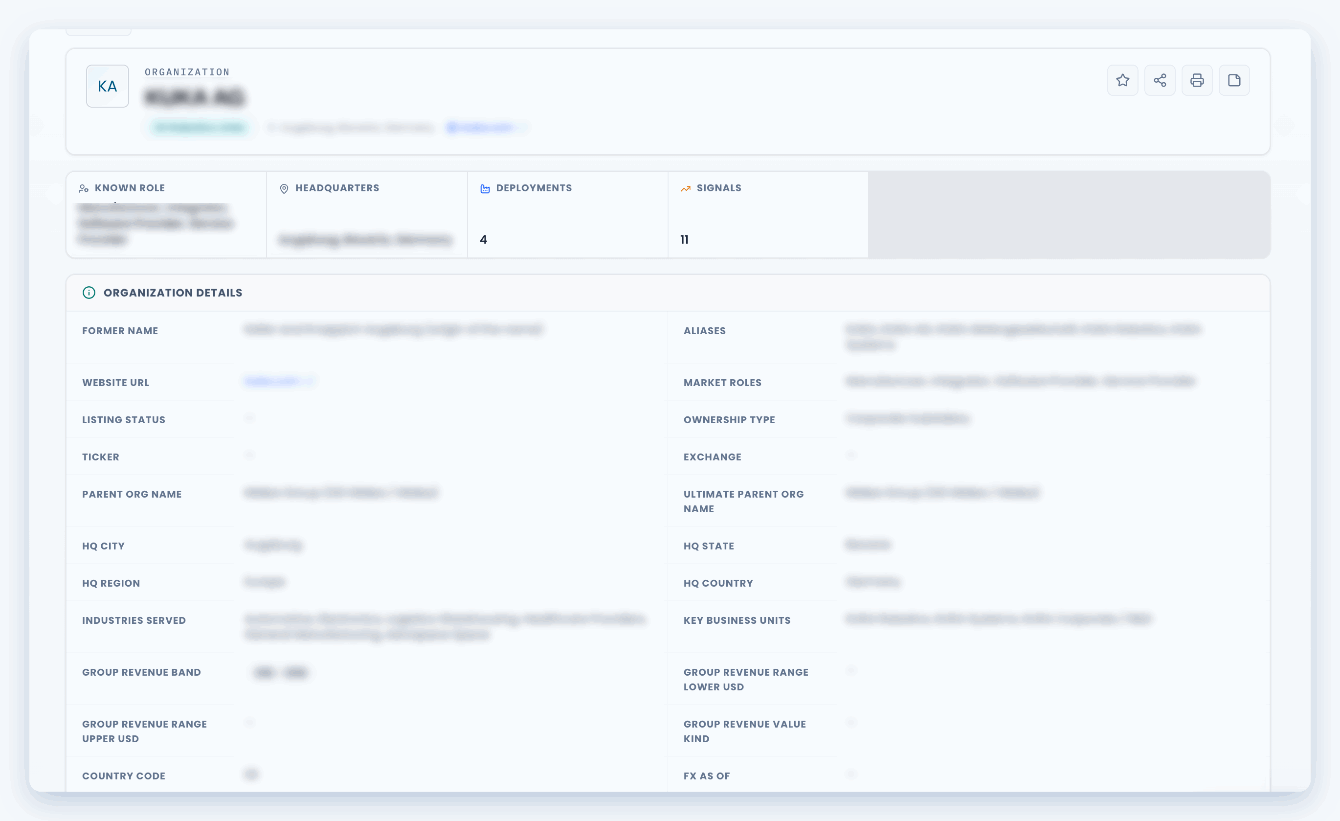This screenshot has width=1340, height=821.
Task: Click the Headquarters card title
Action: click(337, 188)
